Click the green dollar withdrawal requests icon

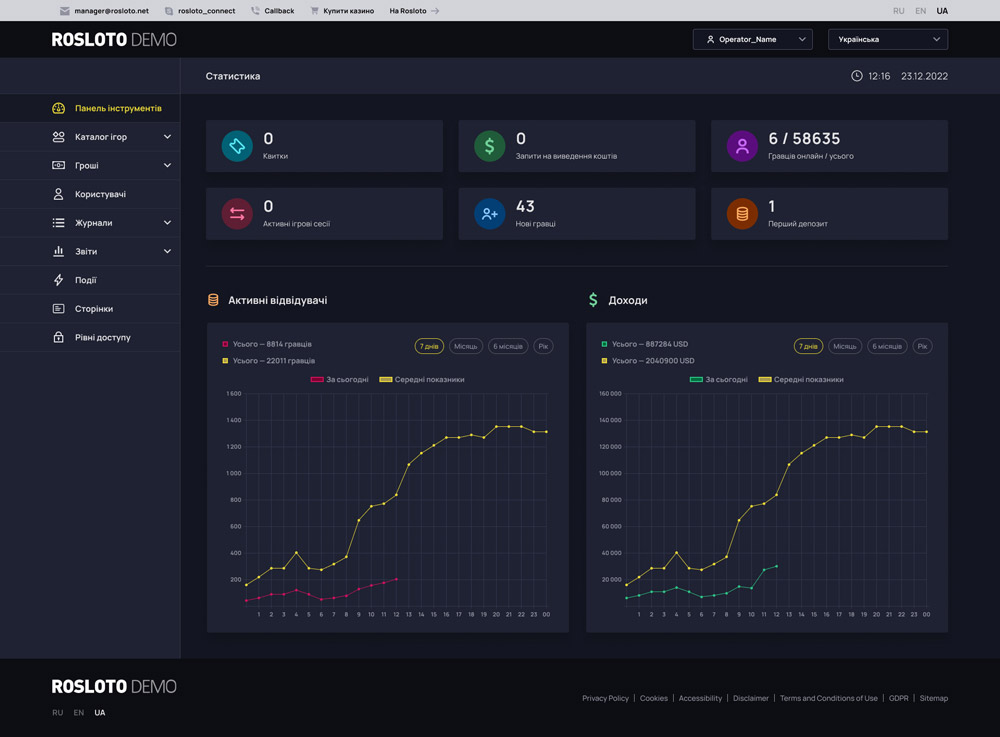click(489, 146)
